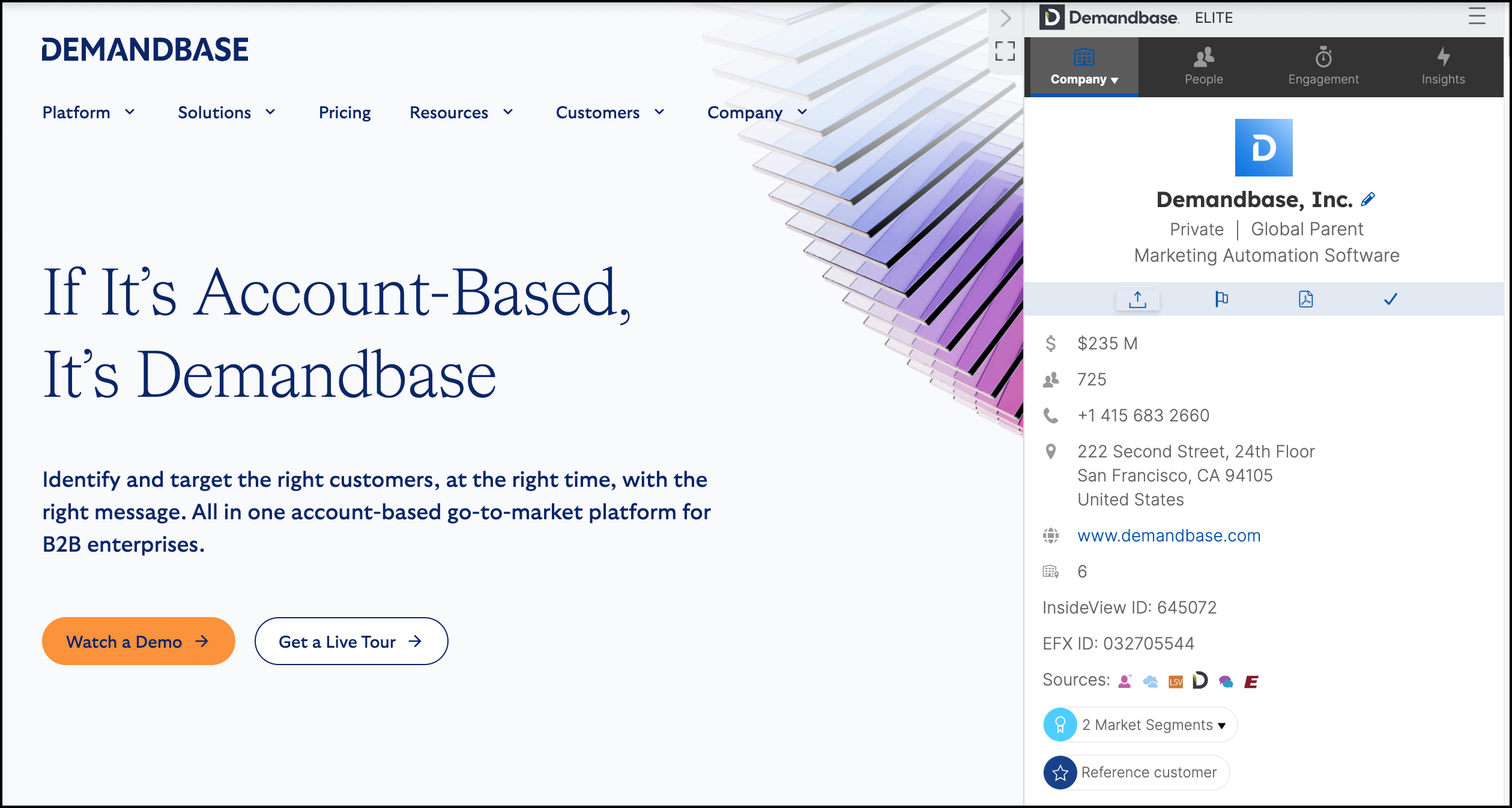This screenshot has height=808, width=1512.
Task: Click the employee count people icon
Action: pyautogui.click(x=1051, y=379)
